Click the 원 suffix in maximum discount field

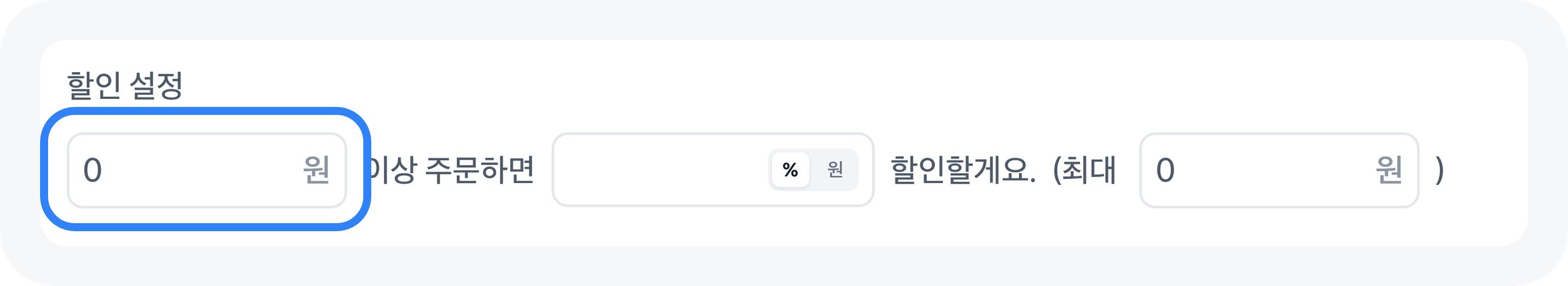(x=1388, y=170)
